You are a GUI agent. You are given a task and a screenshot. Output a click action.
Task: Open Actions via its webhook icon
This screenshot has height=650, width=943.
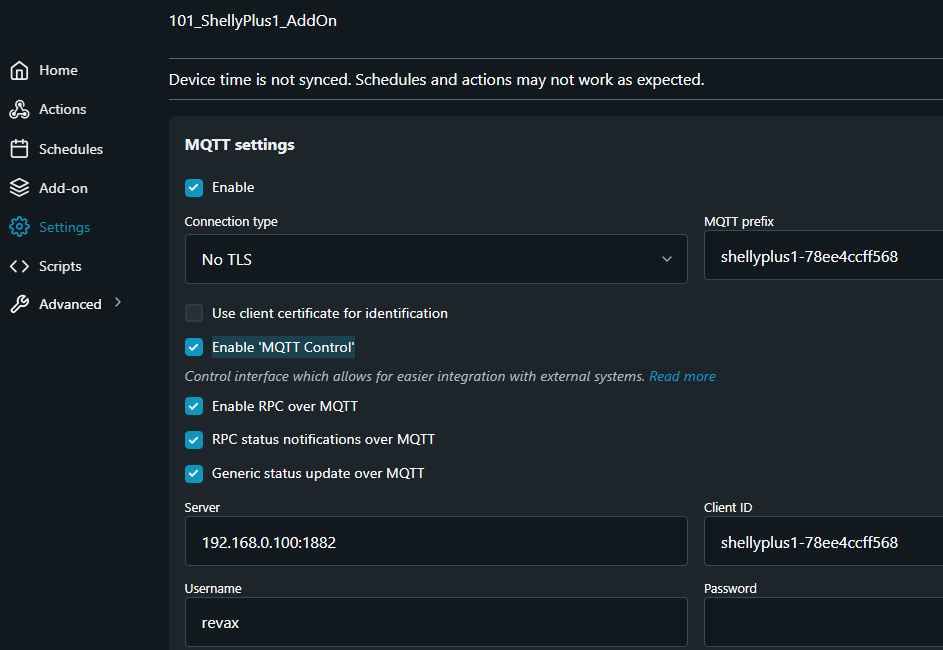point(19,109)
